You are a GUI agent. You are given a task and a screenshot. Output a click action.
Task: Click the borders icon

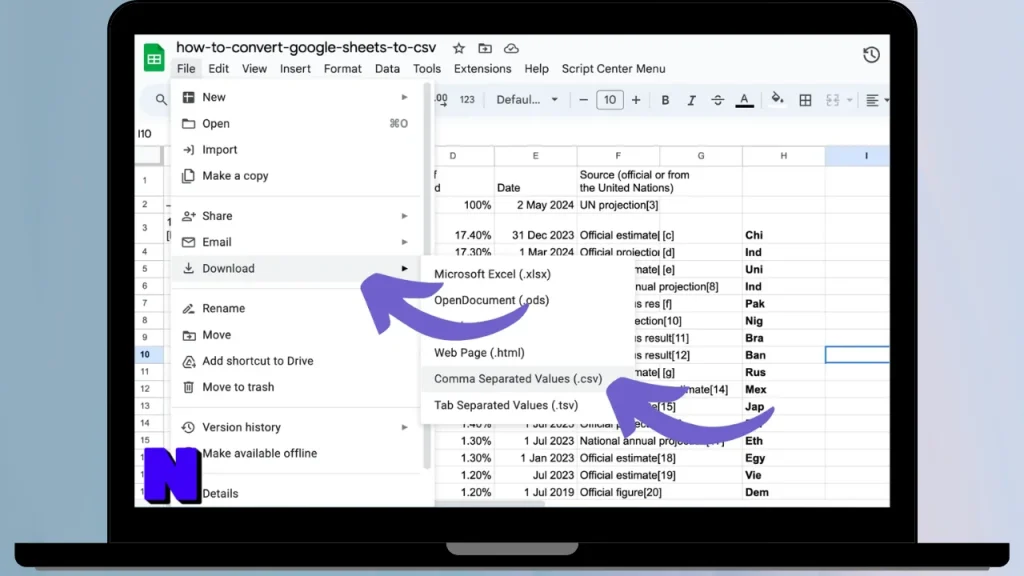805,100
